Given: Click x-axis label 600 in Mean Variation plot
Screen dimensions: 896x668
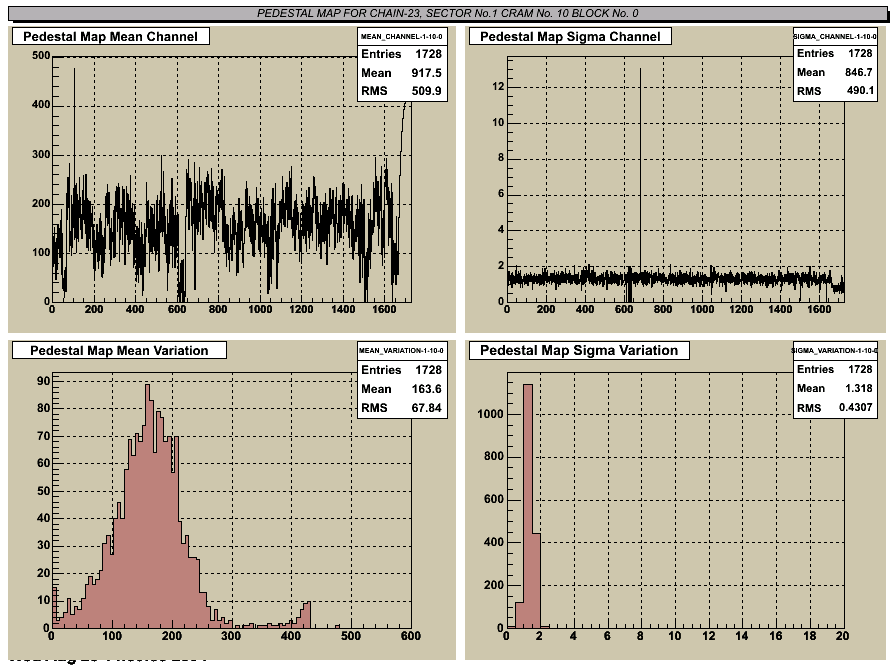Looking at the screenshot, I should tap(411, 635).
